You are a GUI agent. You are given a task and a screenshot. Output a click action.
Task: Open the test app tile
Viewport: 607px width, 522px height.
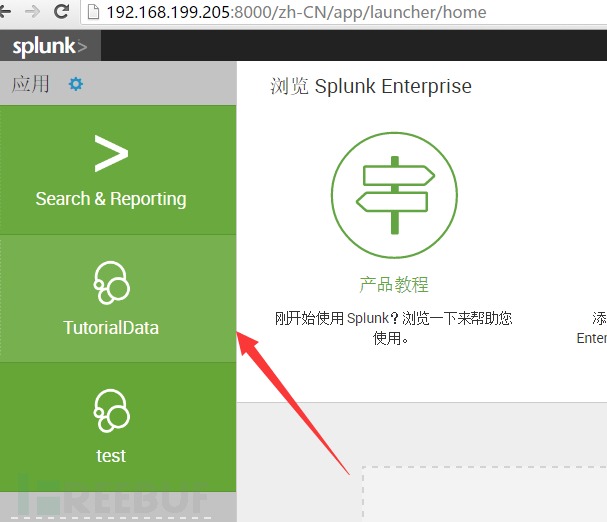(118, 427)
